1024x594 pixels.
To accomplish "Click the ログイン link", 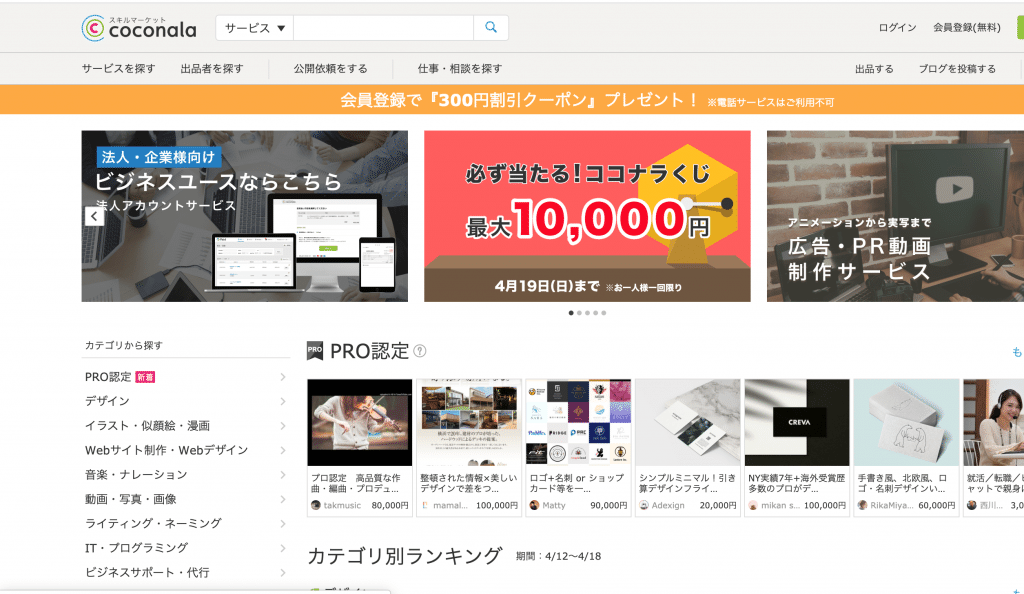I will 897,27.
